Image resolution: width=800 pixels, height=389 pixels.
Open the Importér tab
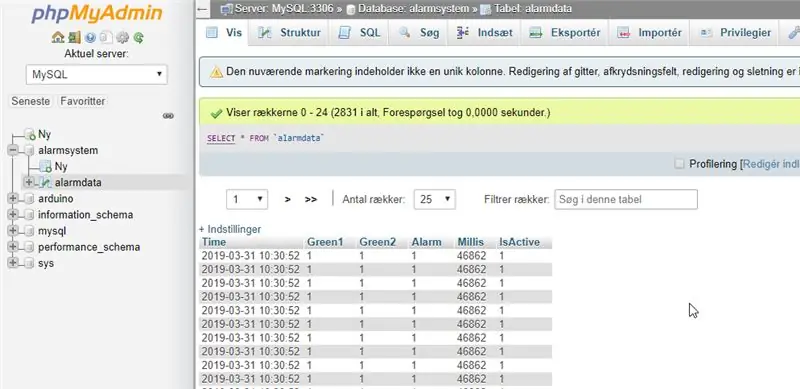coord(649,33)
